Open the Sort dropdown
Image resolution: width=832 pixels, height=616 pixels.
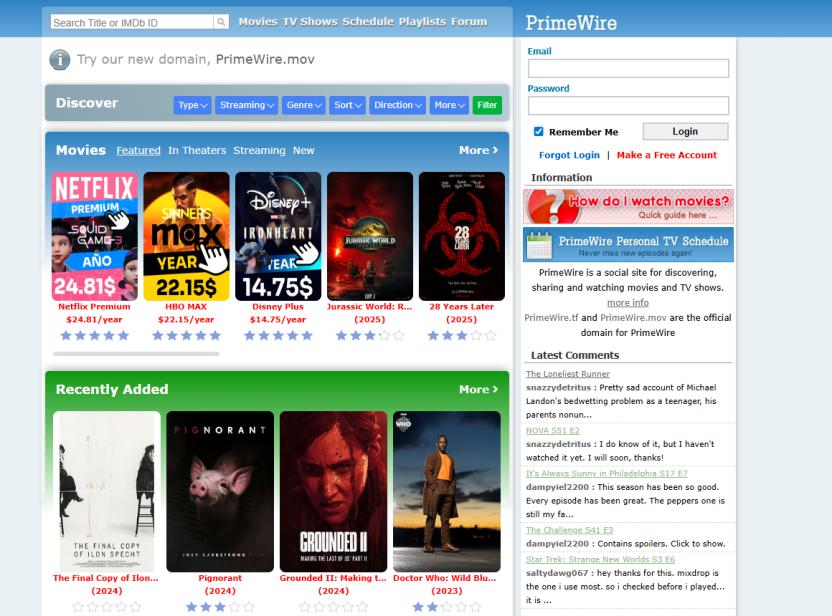pos(348,105)
